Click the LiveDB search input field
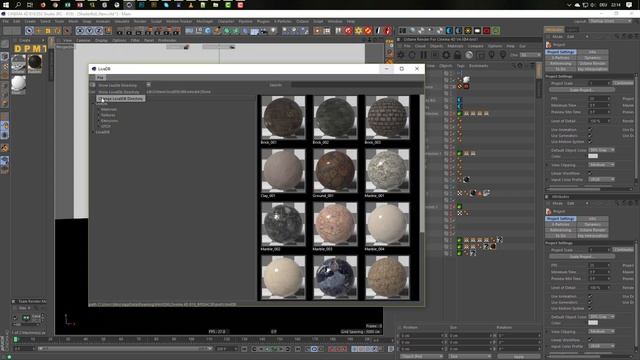640x360 pixels. click(356, 85)
